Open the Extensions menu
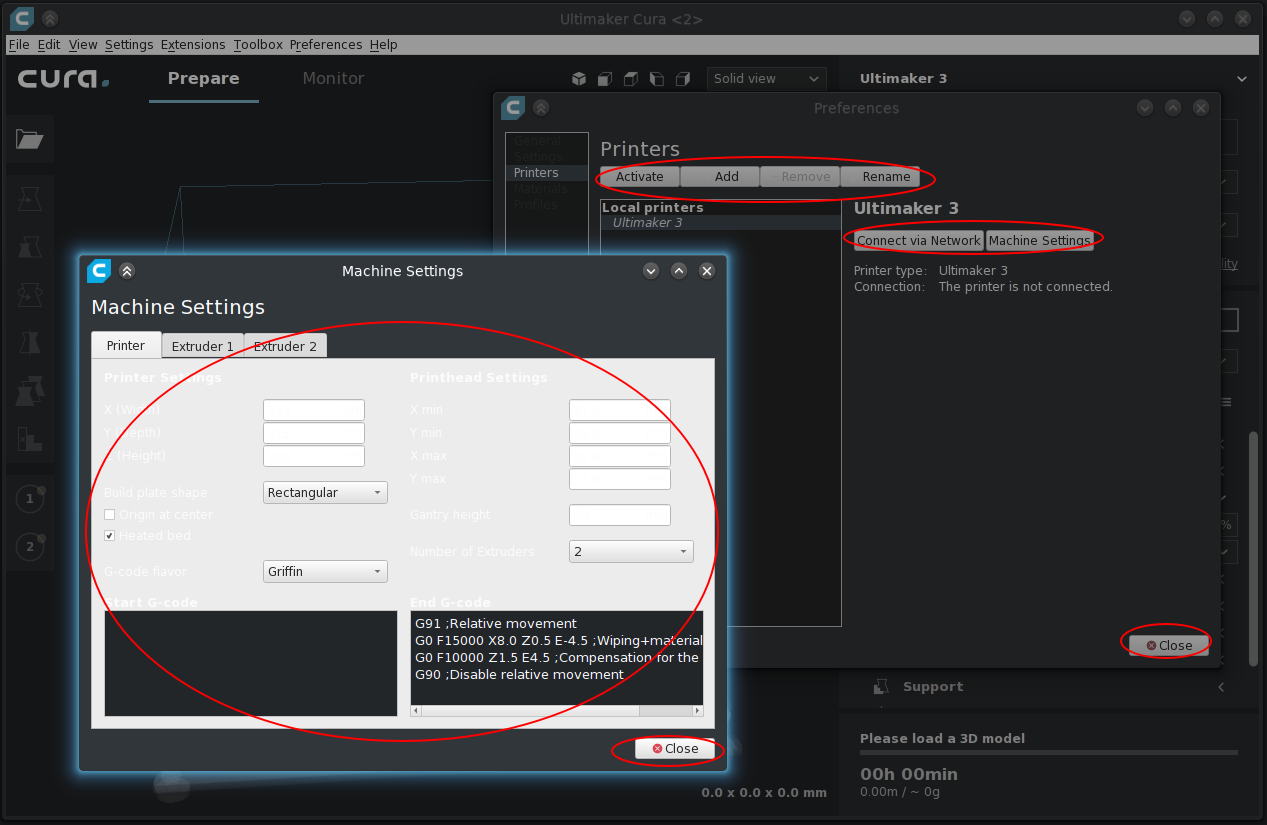This screenshot has height=825, width=1267. 193,44
